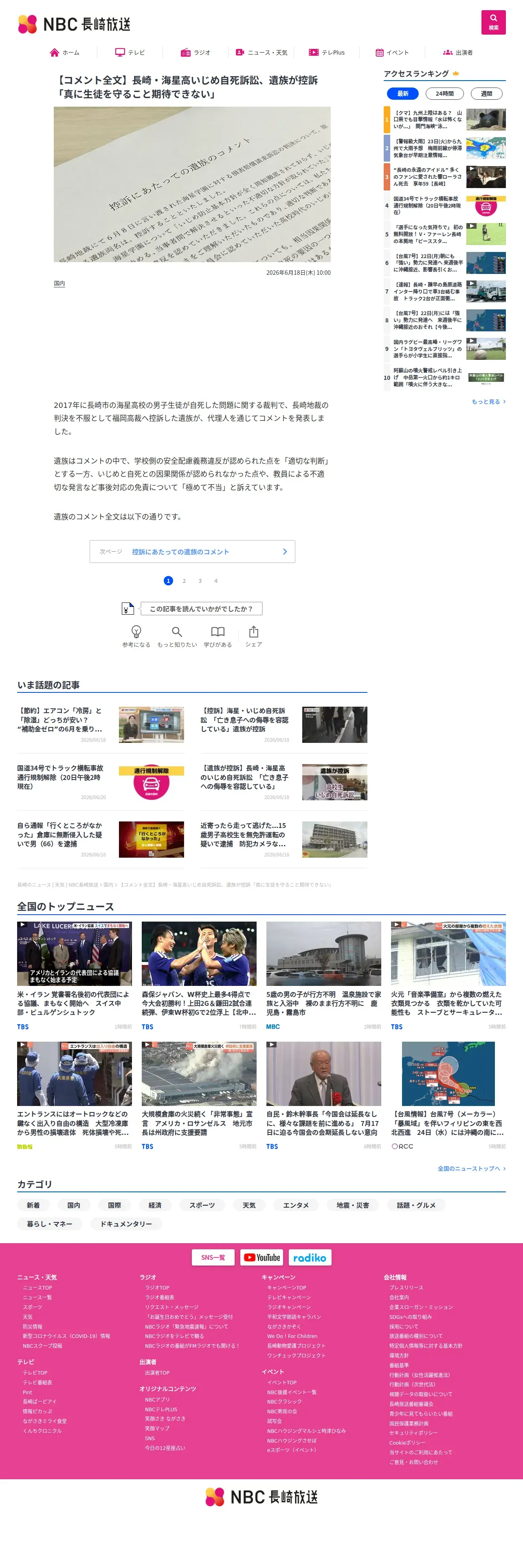Go to ホーム in the navigation bar
The height and width of the screenshot is (1568, 523).
coord(64,53)
